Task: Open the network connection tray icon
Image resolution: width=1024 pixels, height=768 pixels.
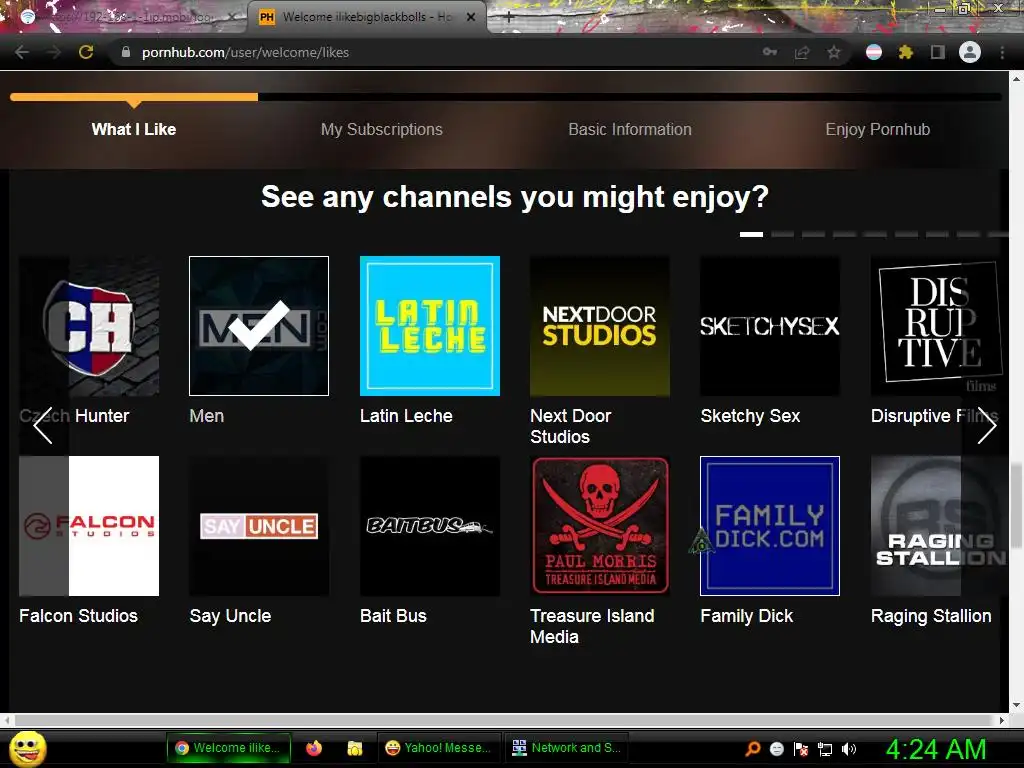Action: click(825, 749)
